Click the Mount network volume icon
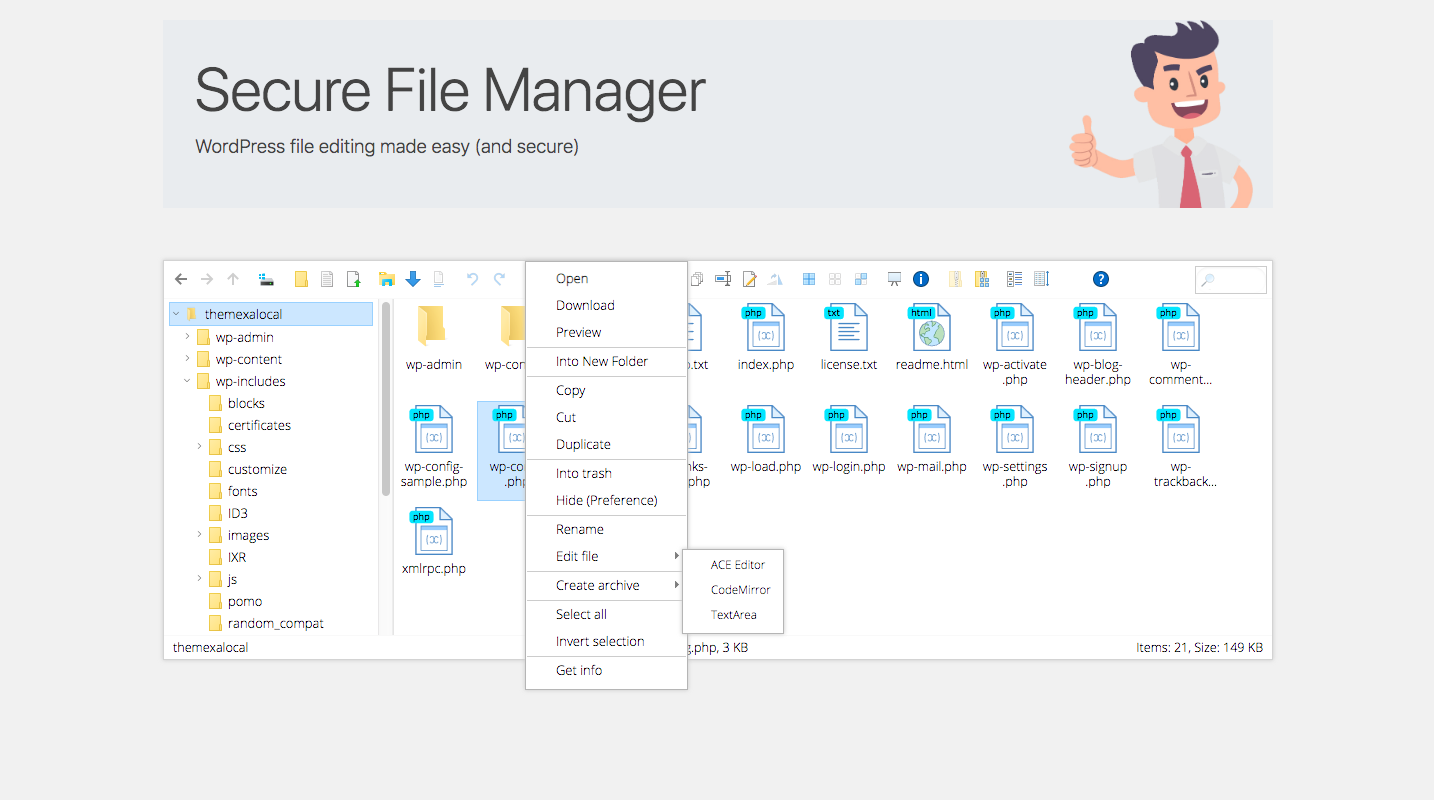This screenshot has width=1434, height=800. pos(266,279)
